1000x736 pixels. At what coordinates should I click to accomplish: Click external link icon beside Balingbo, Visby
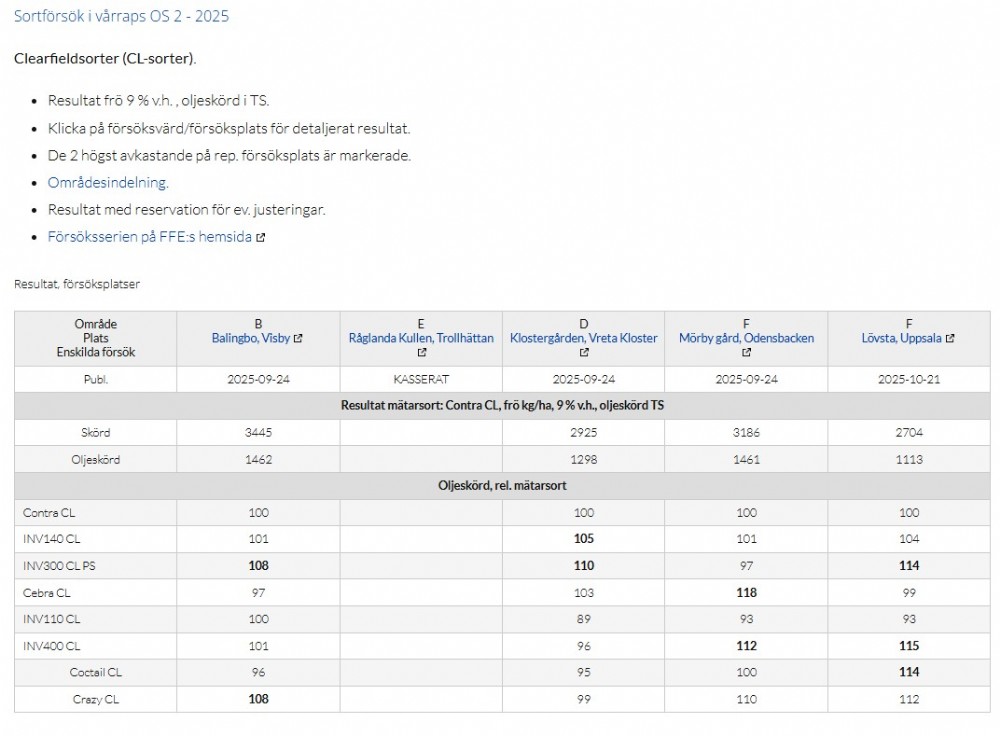298,339
